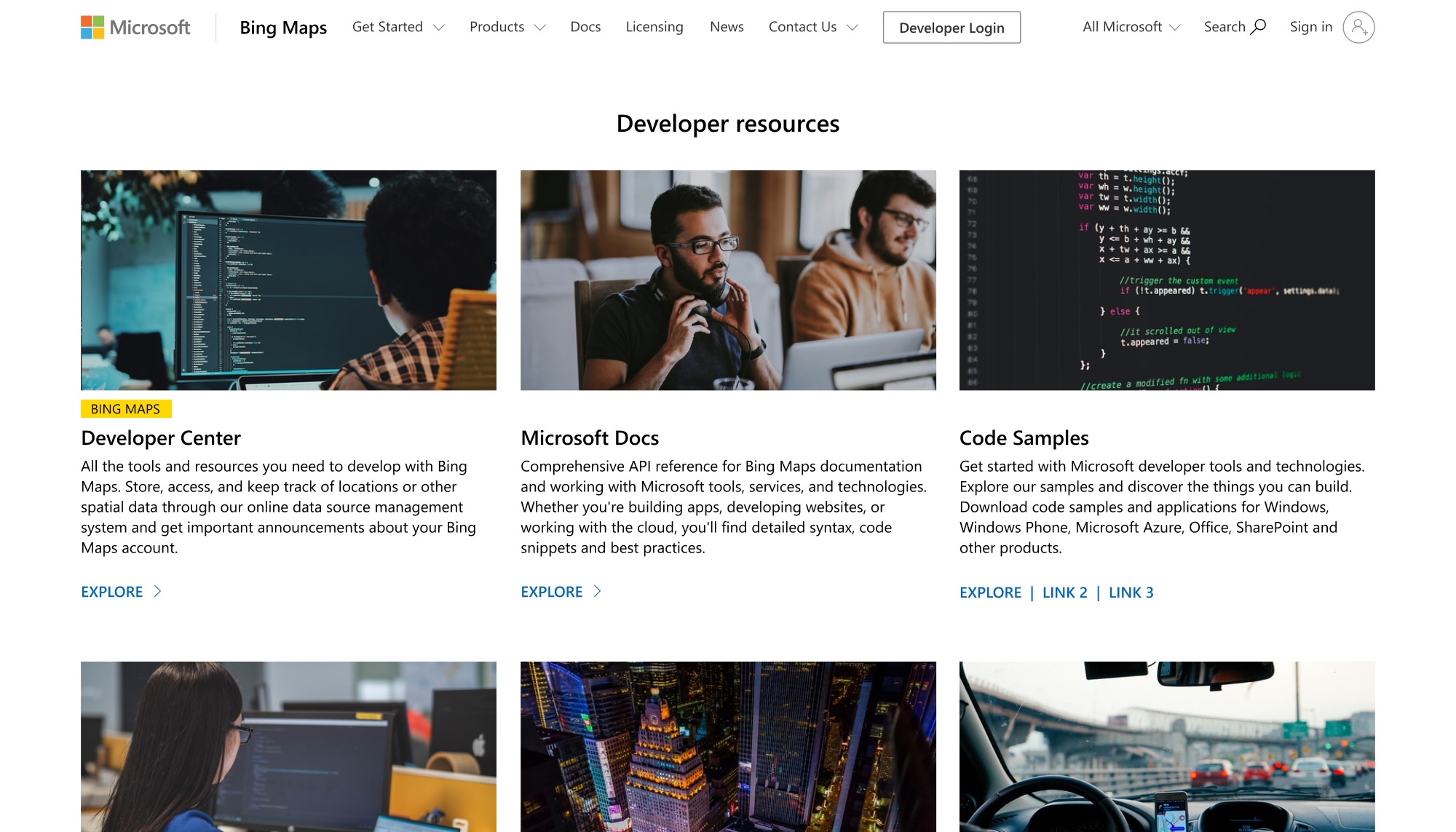
Task: Expand the Get Started dropdown
Action: [397, 27]
